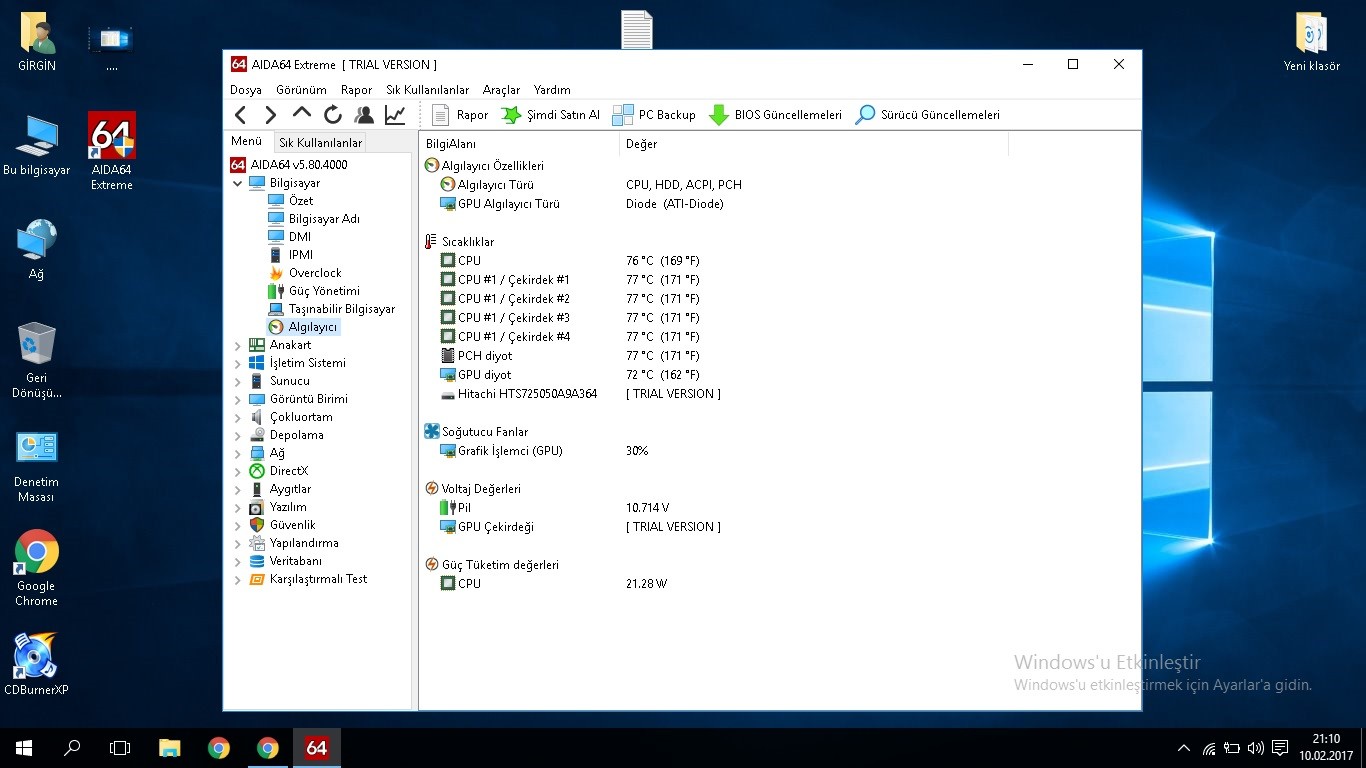1366x768 pixels.
Task: Open the Windows Start menu
Action: tap(24, 748)
